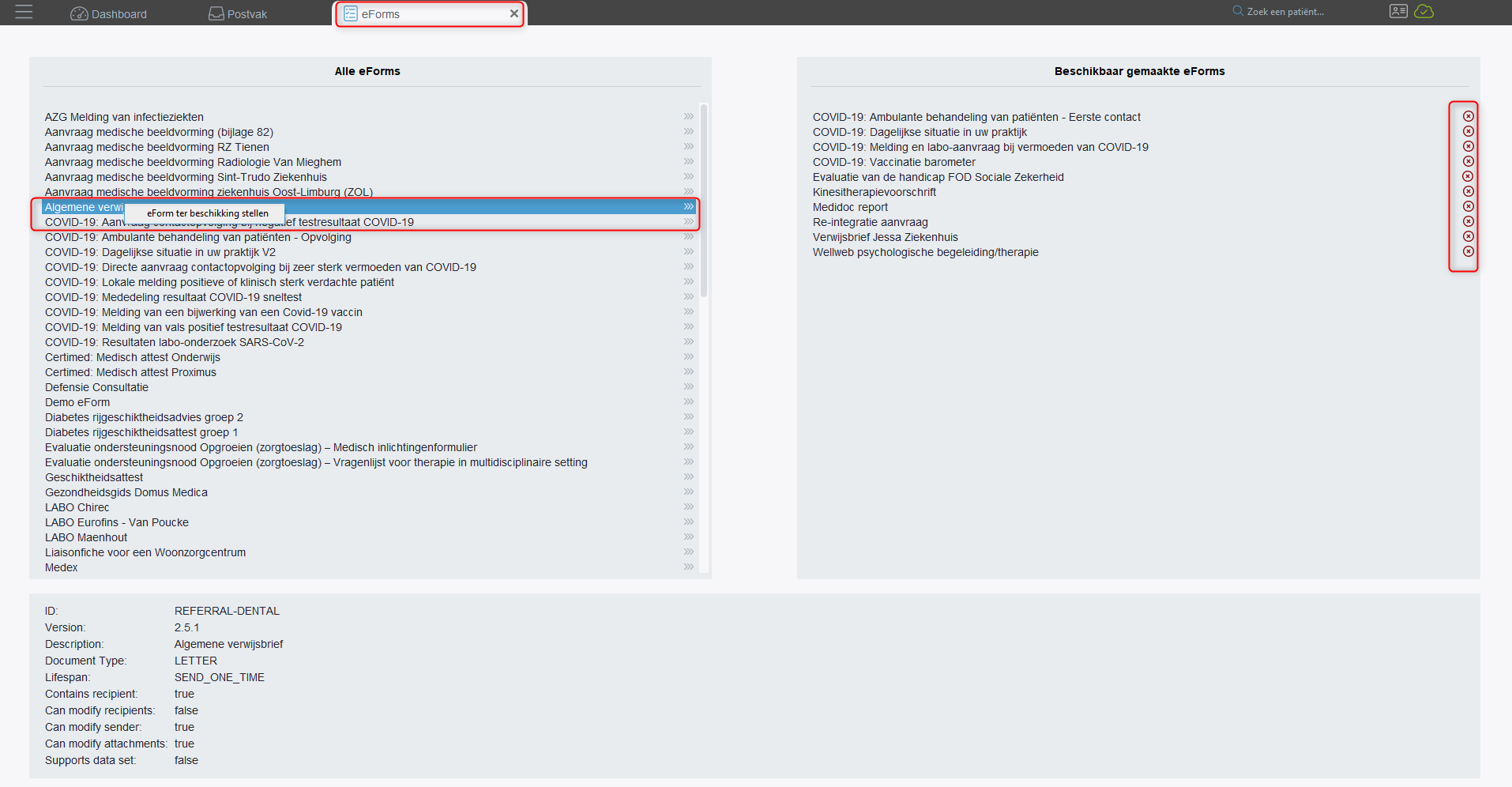Open the Dashboard tab
The width and height of the screenshot is (1512, 787).
coord(108,13)
